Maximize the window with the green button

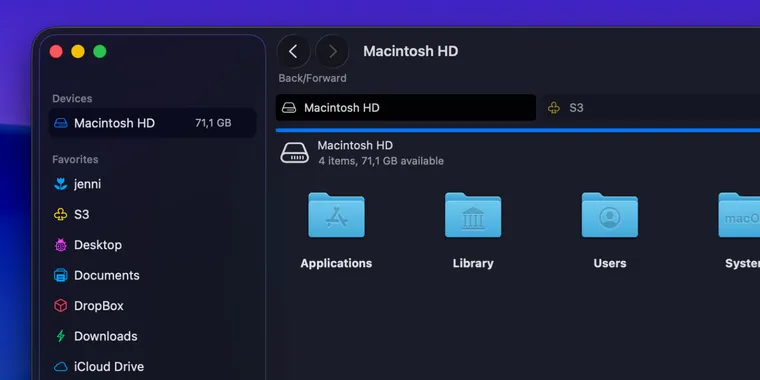pyautogui.click(x=100, y=51)
